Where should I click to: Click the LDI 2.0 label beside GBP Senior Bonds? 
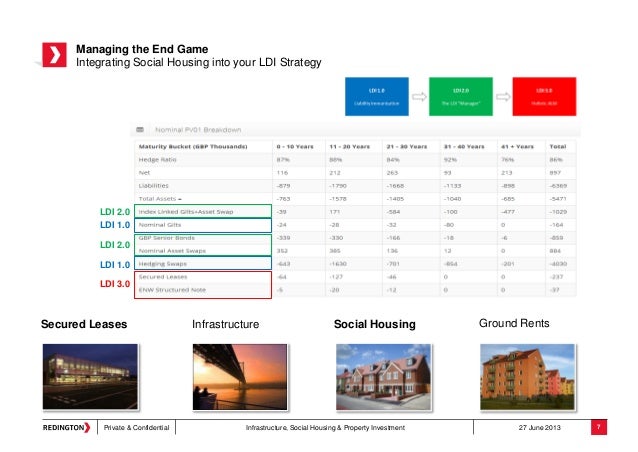click(115, 245)
